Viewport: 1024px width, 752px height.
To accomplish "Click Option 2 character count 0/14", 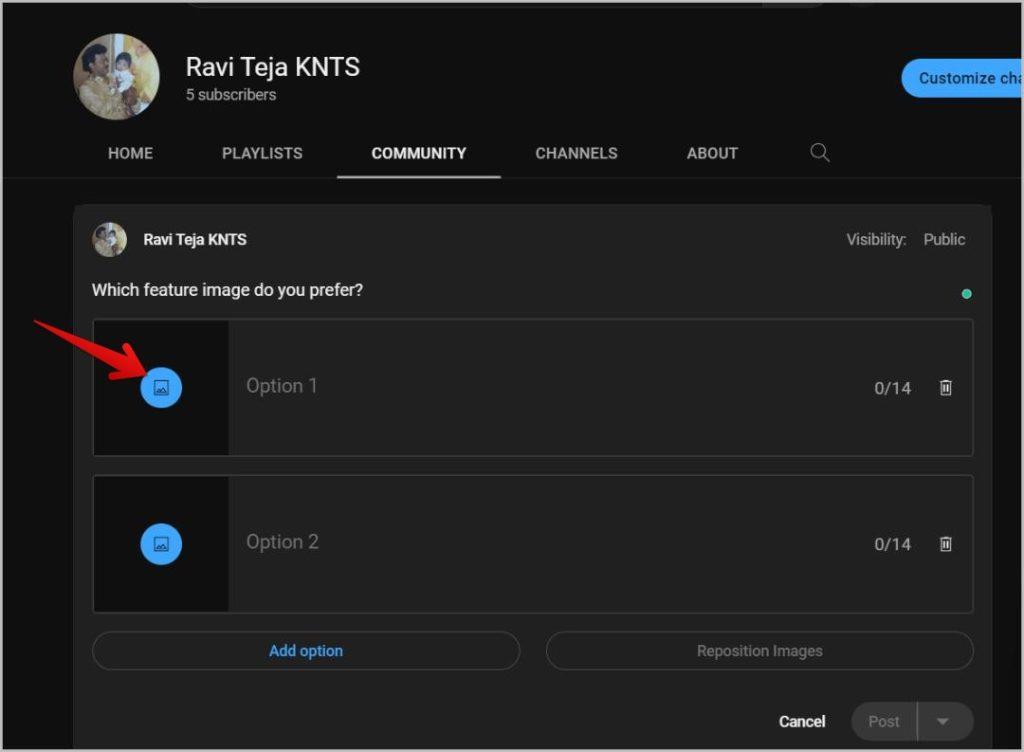I will [x=892, y=544].
